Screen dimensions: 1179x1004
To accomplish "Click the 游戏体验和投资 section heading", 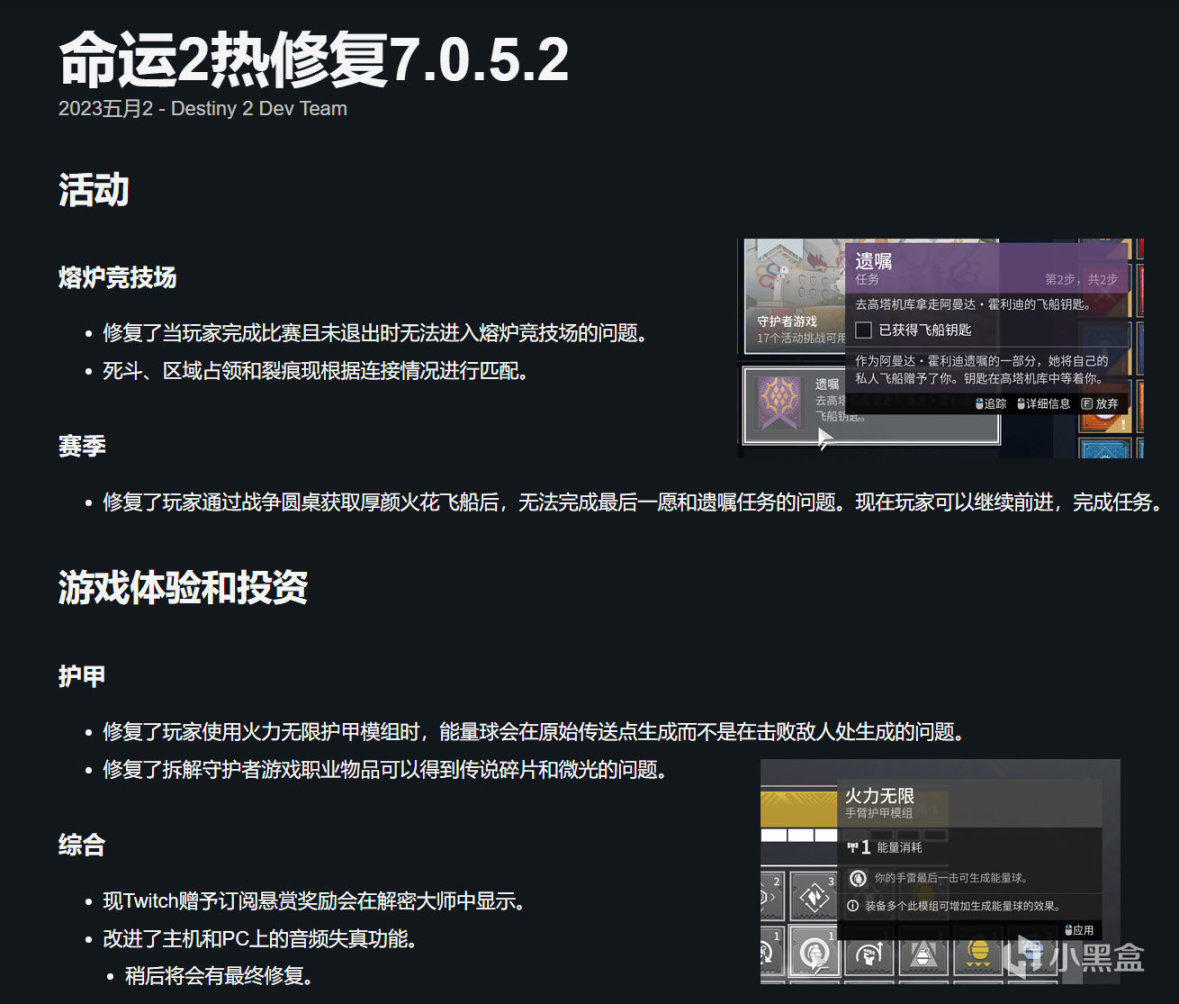I will click(183, 587).
